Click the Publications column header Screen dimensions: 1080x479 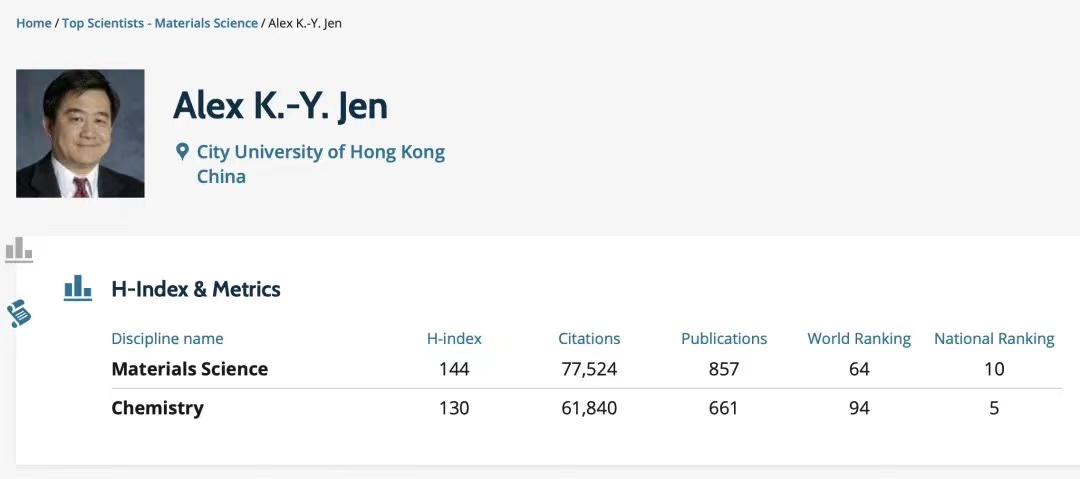coord(724,339)
